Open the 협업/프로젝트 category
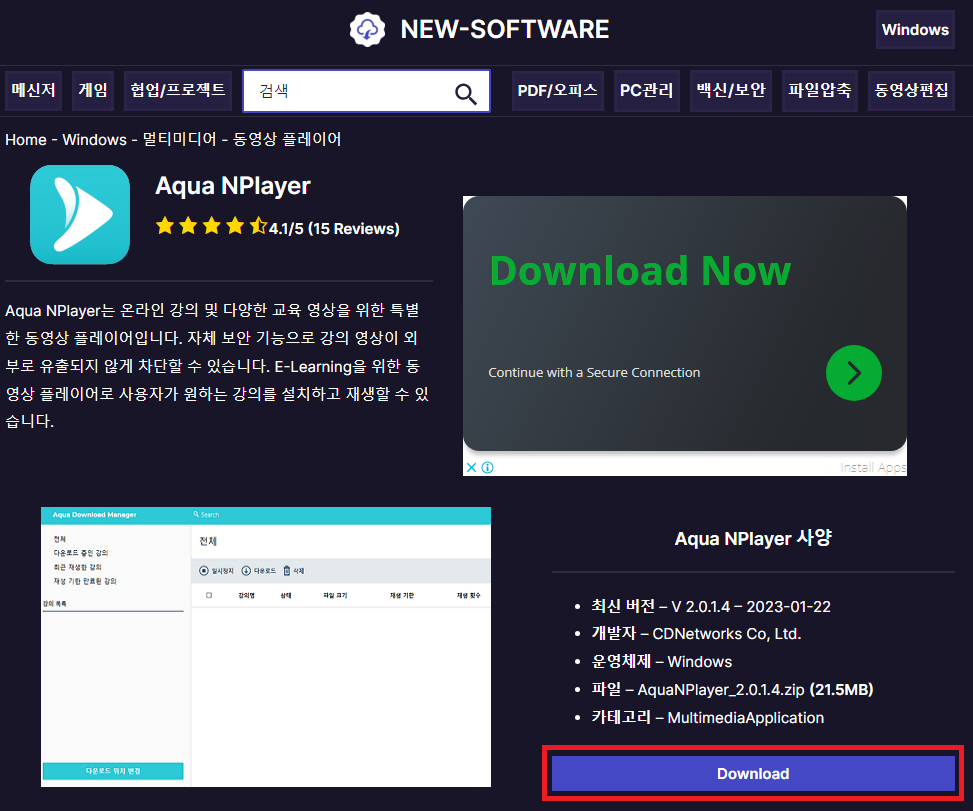Image resolution: width=973 pixels, height=811 pixels. click(178, 91)
